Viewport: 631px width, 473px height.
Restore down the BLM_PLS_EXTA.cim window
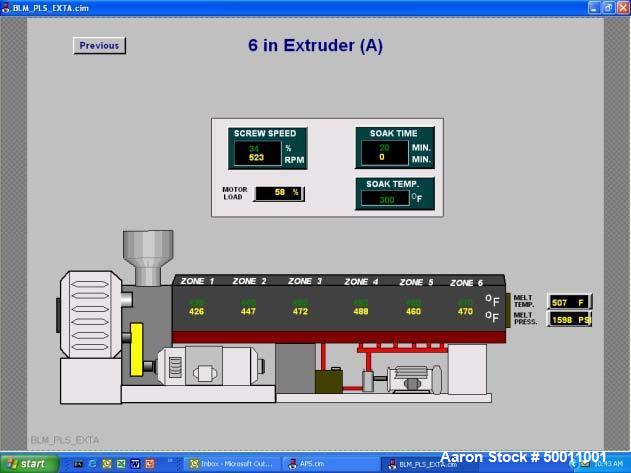coord(609,8)
